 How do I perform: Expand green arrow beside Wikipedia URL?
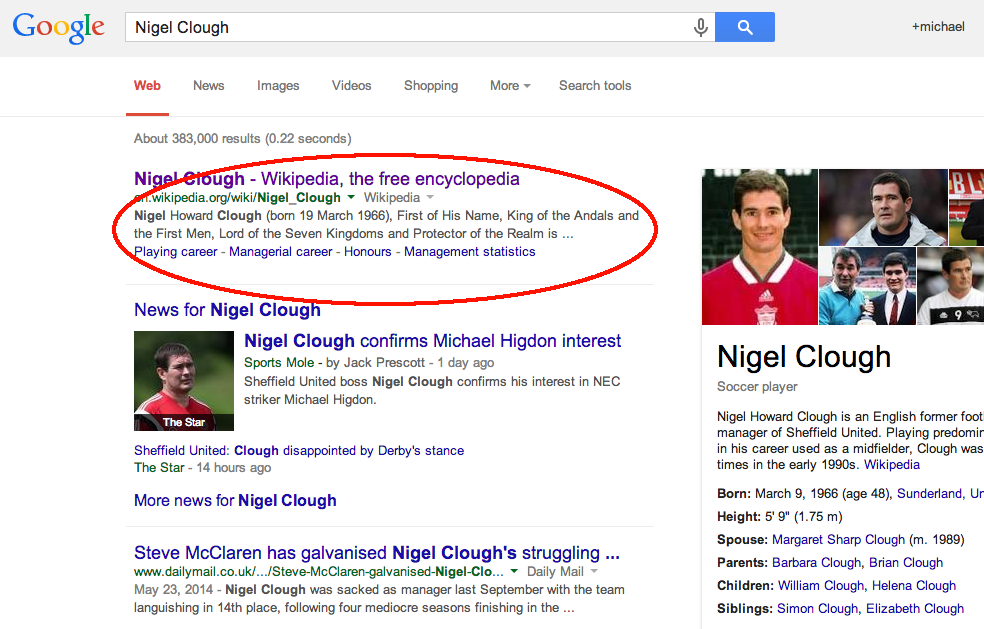[x=351, y=198]
